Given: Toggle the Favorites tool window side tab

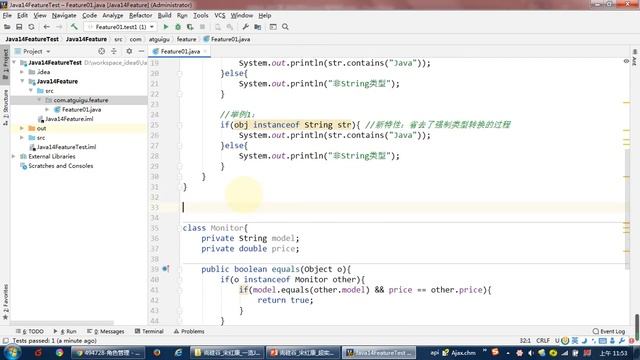Looking at the screenshot, I should click(5, 302).
